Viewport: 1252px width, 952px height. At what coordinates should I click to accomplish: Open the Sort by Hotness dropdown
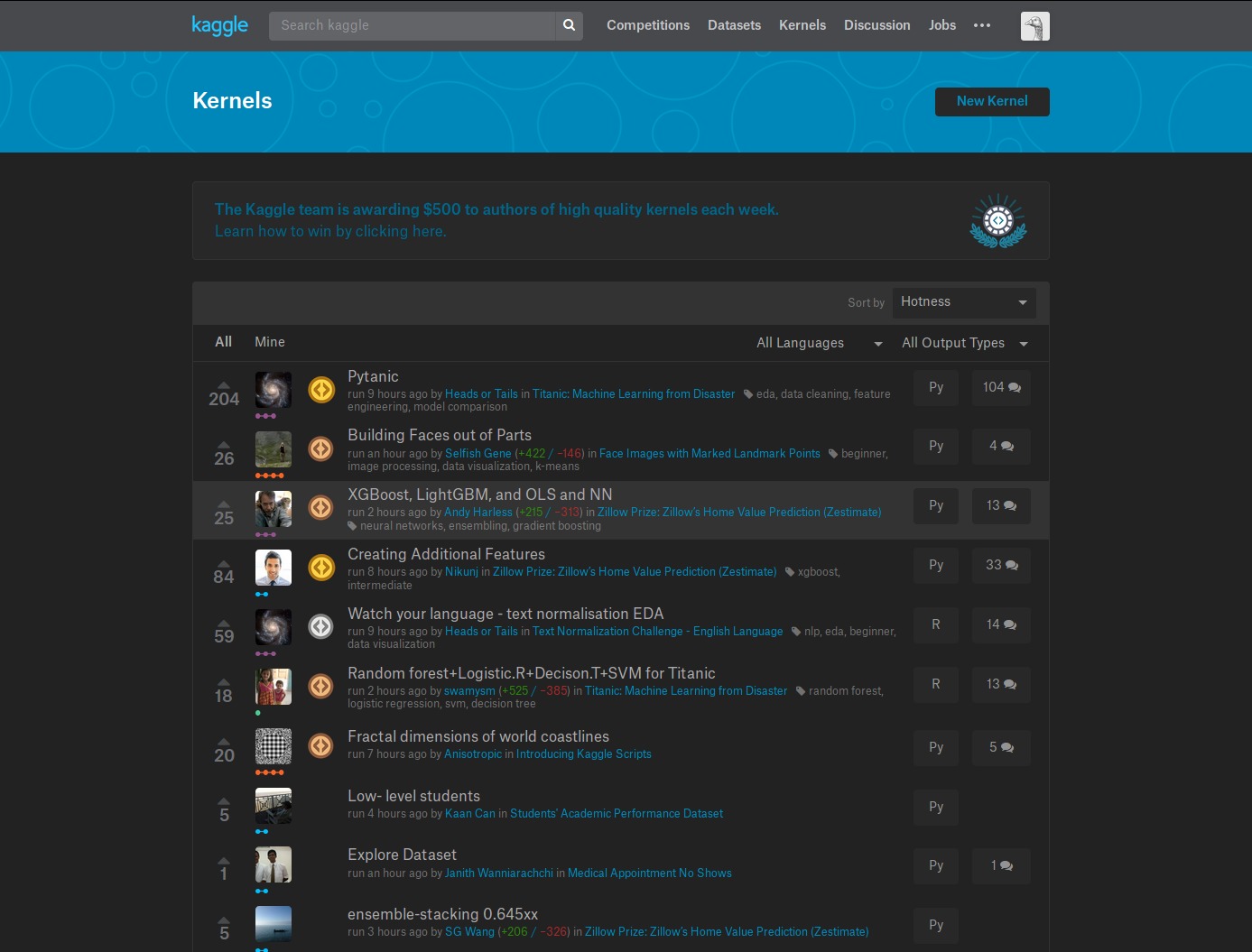coord(964,302)
